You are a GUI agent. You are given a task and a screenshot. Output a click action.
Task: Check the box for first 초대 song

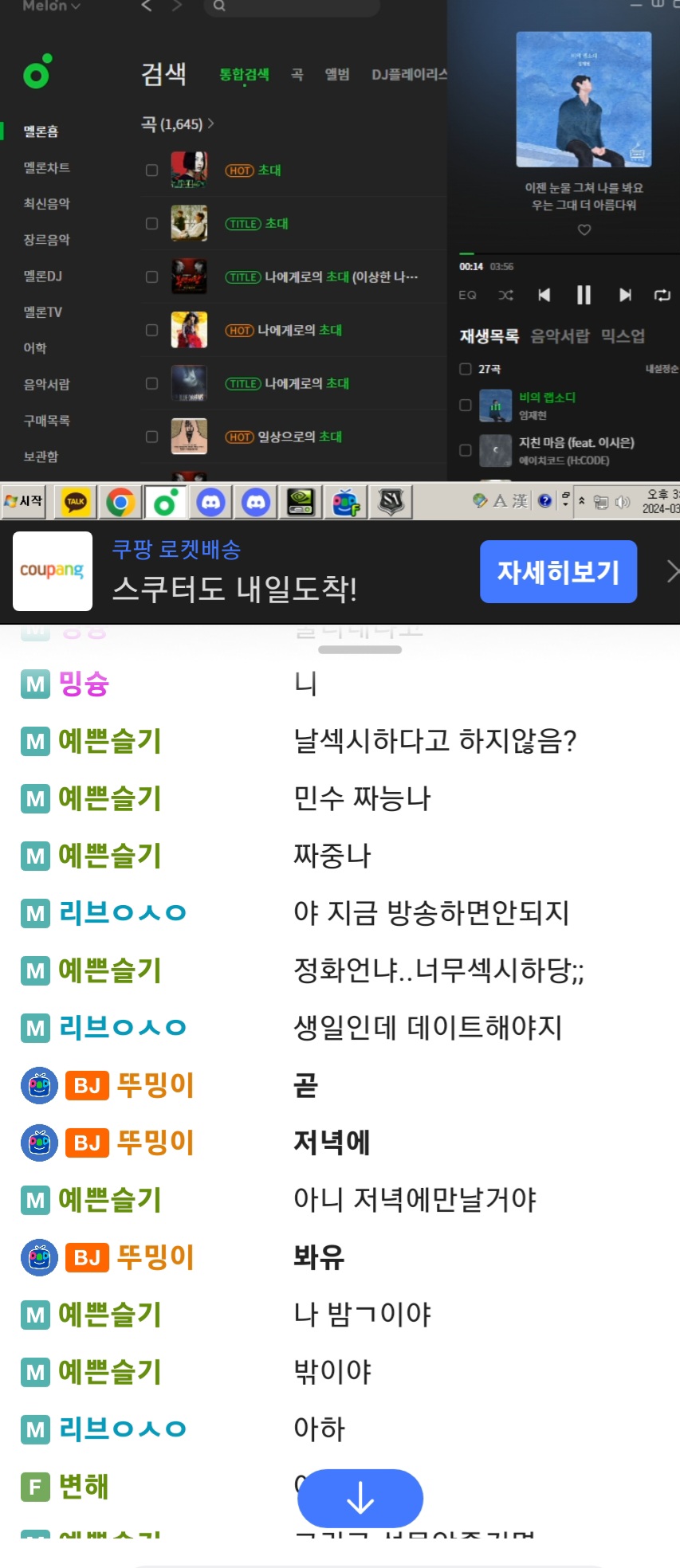[x=151, y=171]
